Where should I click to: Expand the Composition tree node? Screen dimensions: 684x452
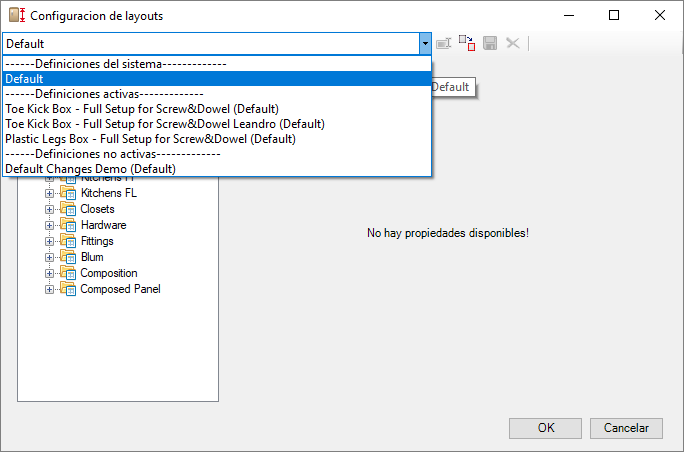(49, 273)
